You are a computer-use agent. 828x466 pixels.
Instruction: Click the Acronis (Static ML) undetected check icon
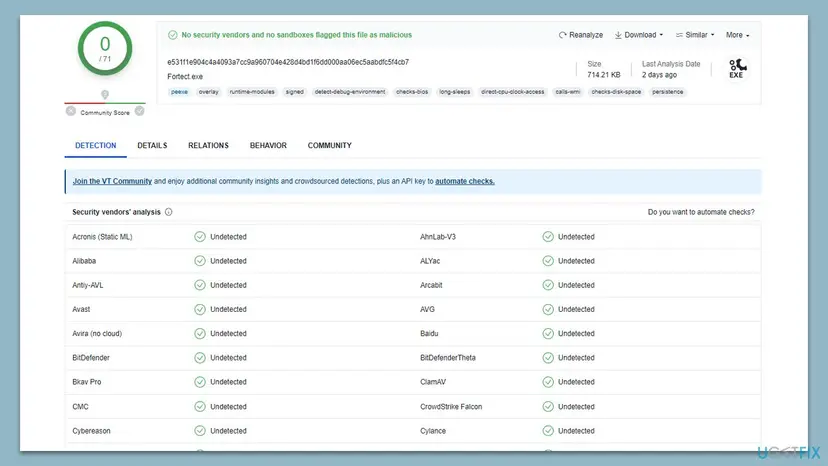tap(200, 237)
